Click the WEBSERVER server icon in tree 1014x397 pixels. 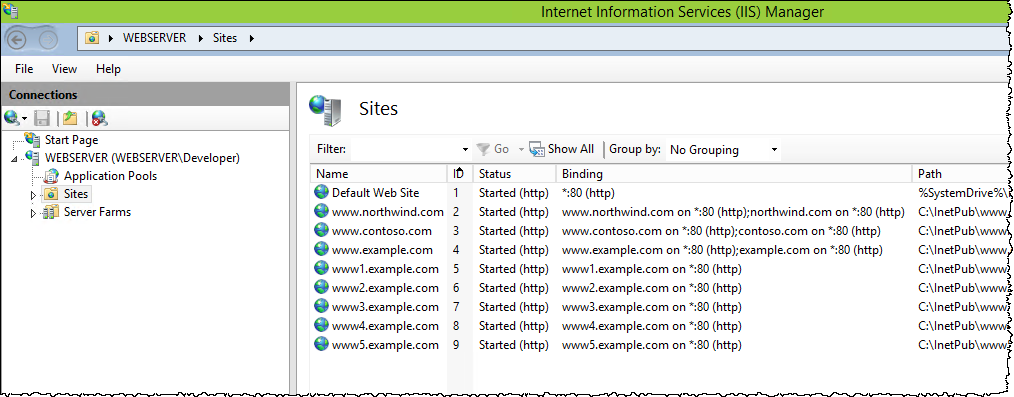[x=33, y=157]
